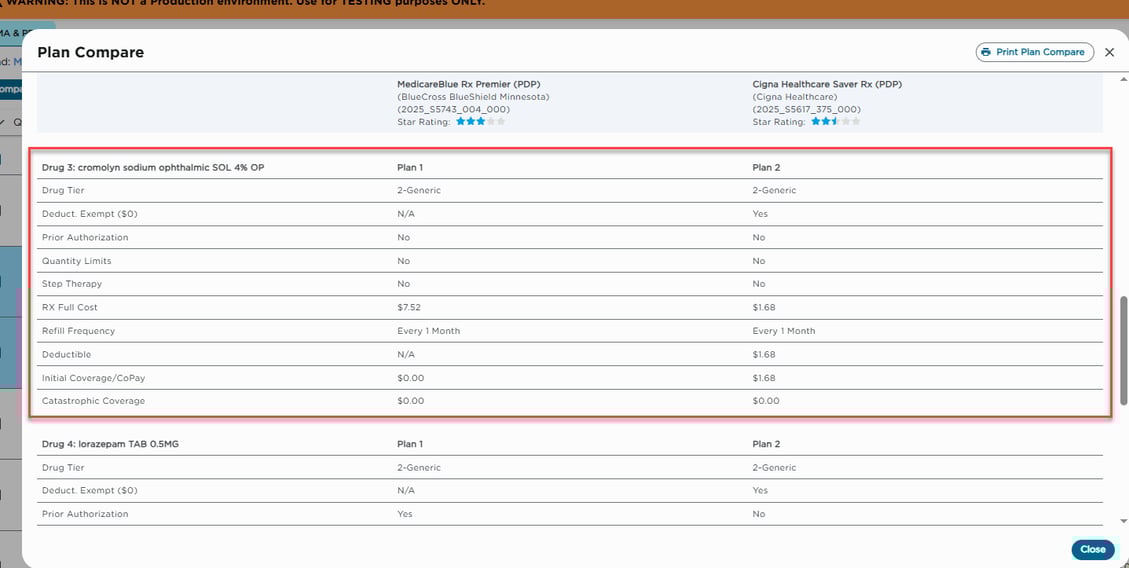
Task: Click the Print Plan Compare button label
Action: point(1040,52)
